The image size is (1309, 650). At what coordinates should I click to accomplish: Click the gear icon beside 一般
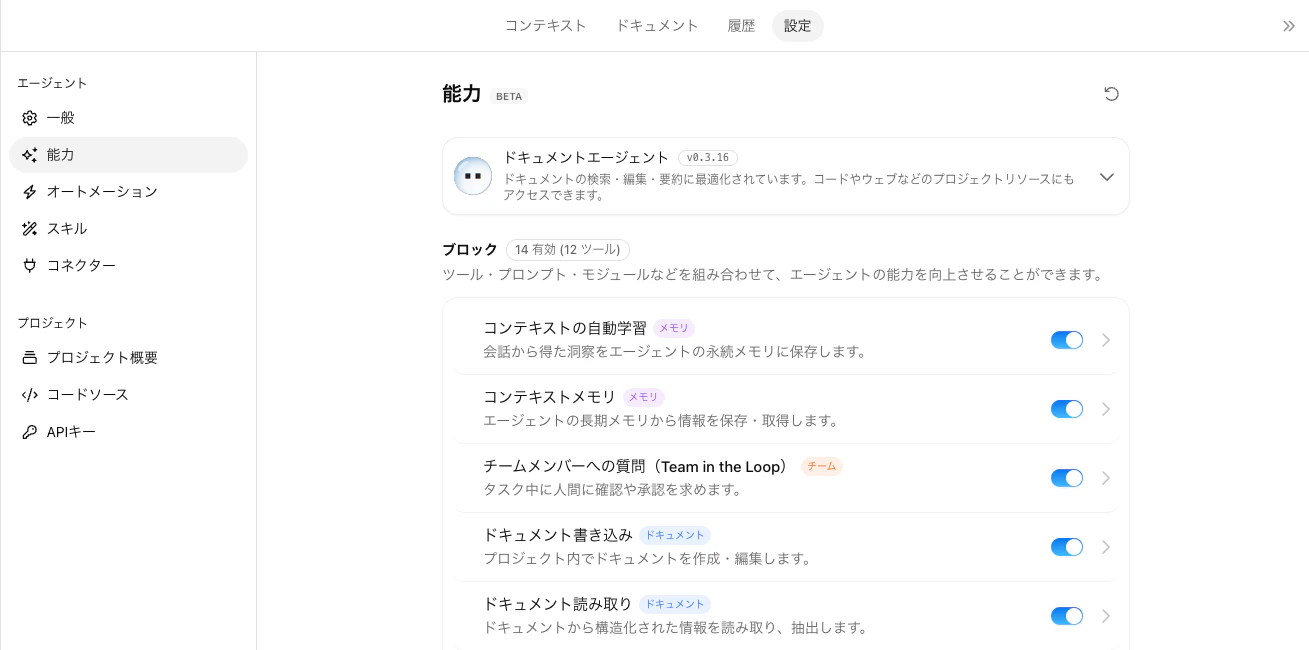point(30,118)
